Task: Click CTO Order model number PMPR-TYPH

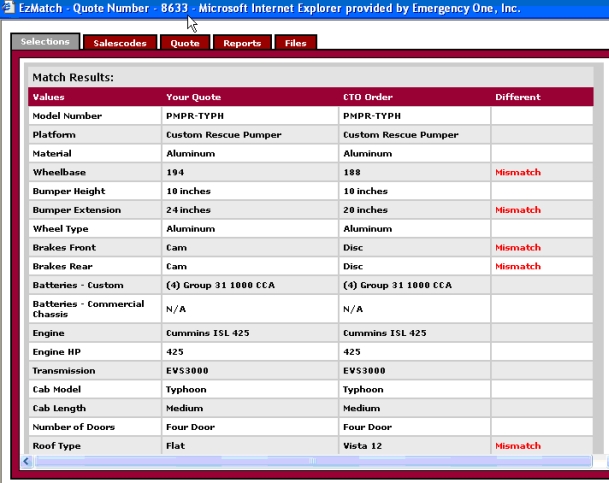Action: (x=372, y=116)
